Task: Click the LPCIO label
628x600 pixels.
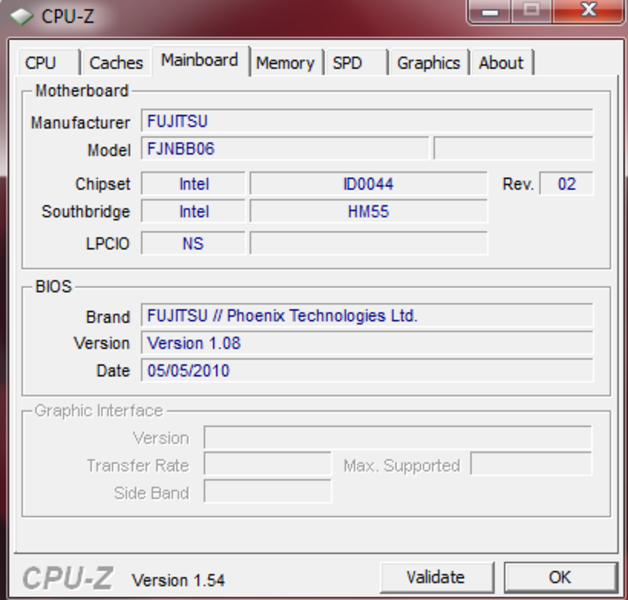Action: (x=108, y=244)
